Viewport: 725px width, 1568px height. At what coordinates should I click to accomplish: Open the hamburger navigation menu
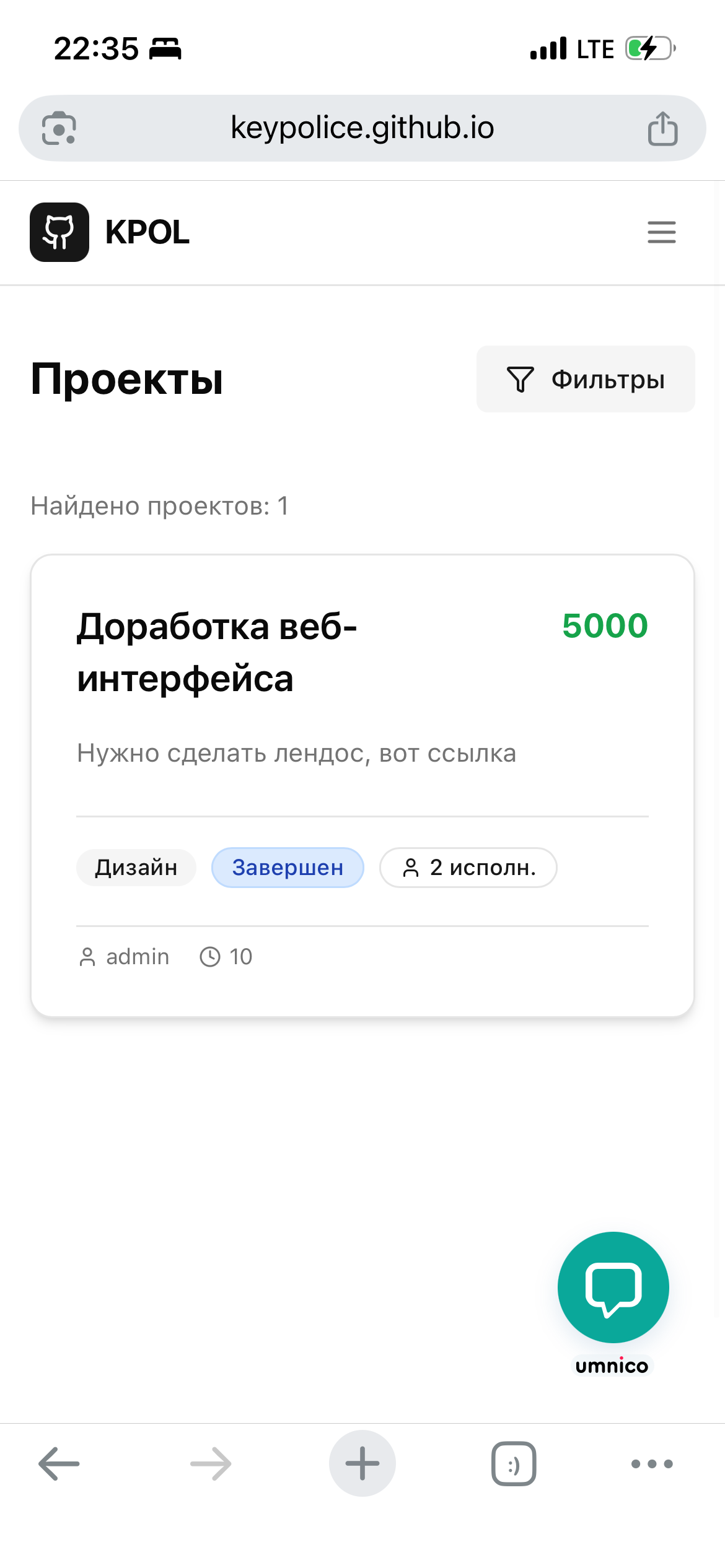[x=661, y=233]
